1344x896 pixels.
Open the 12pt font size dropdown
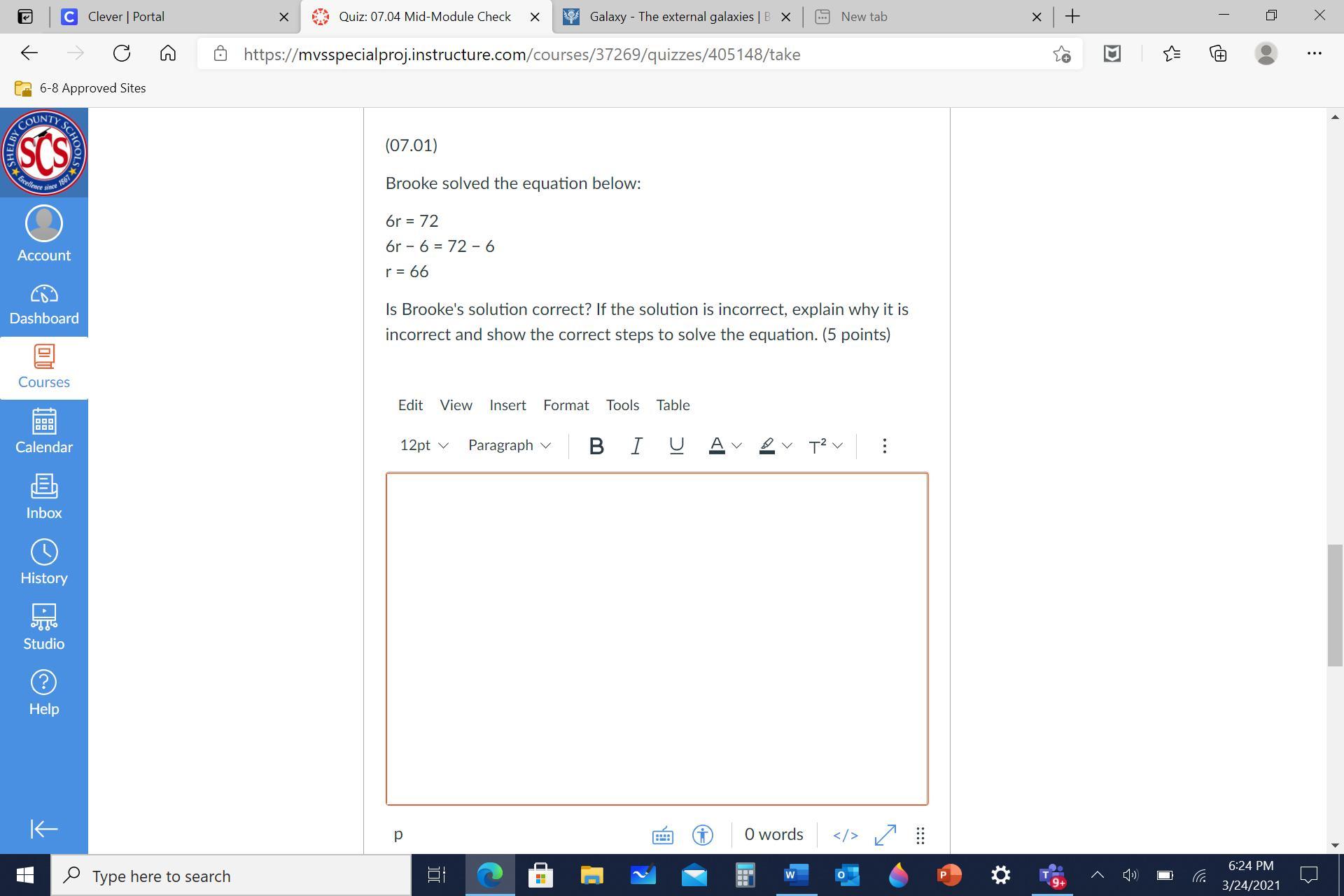pos(423,446)
